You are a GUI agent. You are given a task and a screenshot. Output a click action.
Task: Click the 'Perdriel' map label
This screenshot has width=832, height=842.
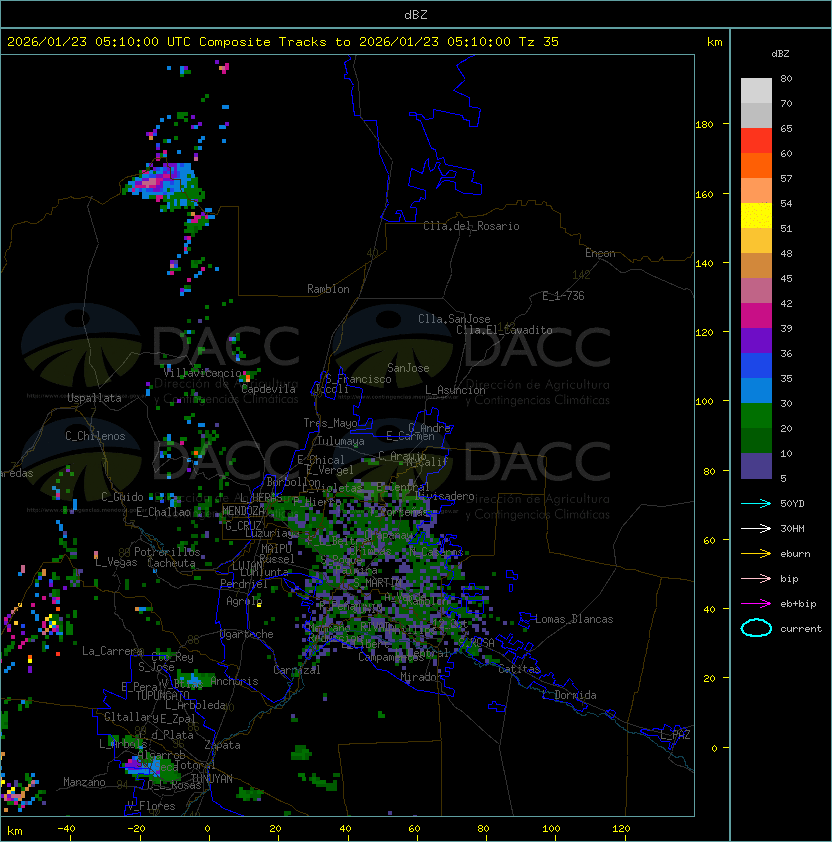(242, 584)
